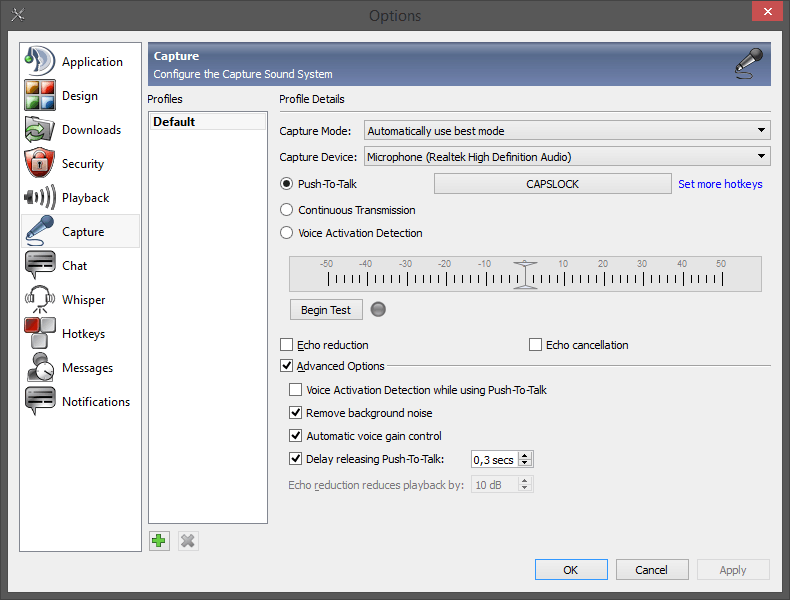Screen dimensions: 790x600
Task: Enable Echo reduction checkbox
Action: (x=286, y=345)
